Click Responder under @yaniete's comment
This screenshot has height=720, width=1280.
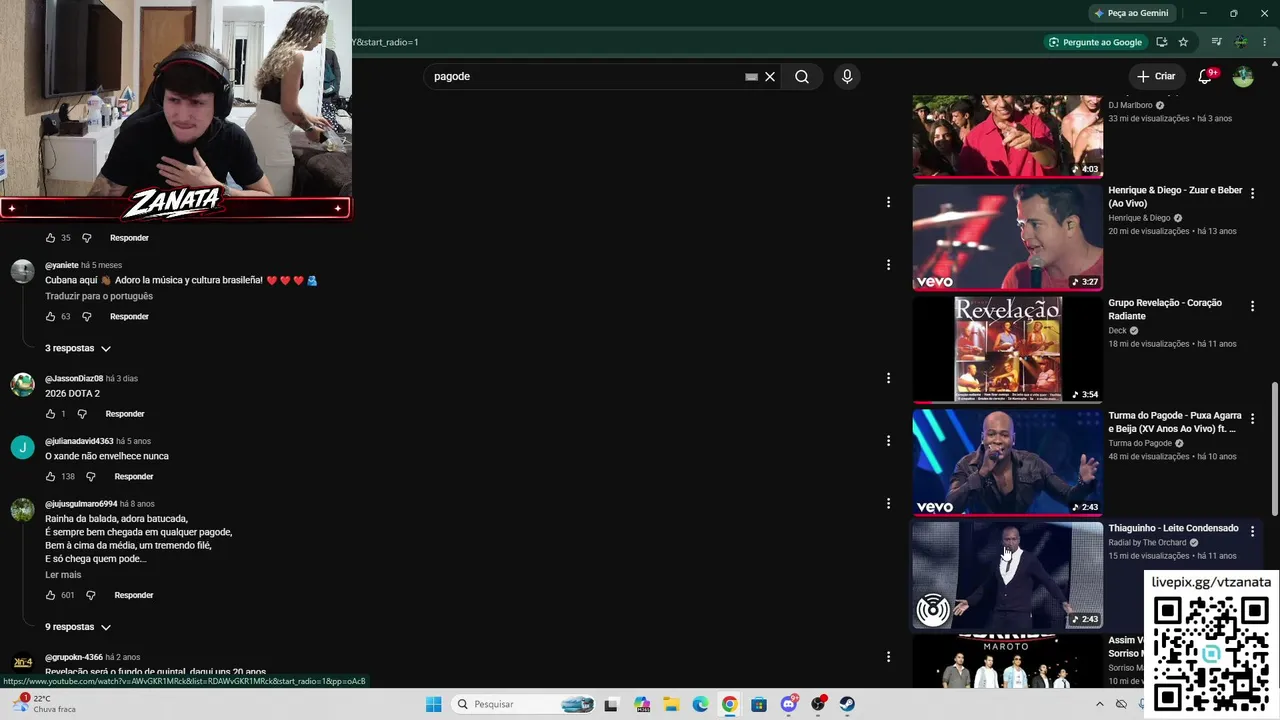pyautogui.click(x=129, y=317)
